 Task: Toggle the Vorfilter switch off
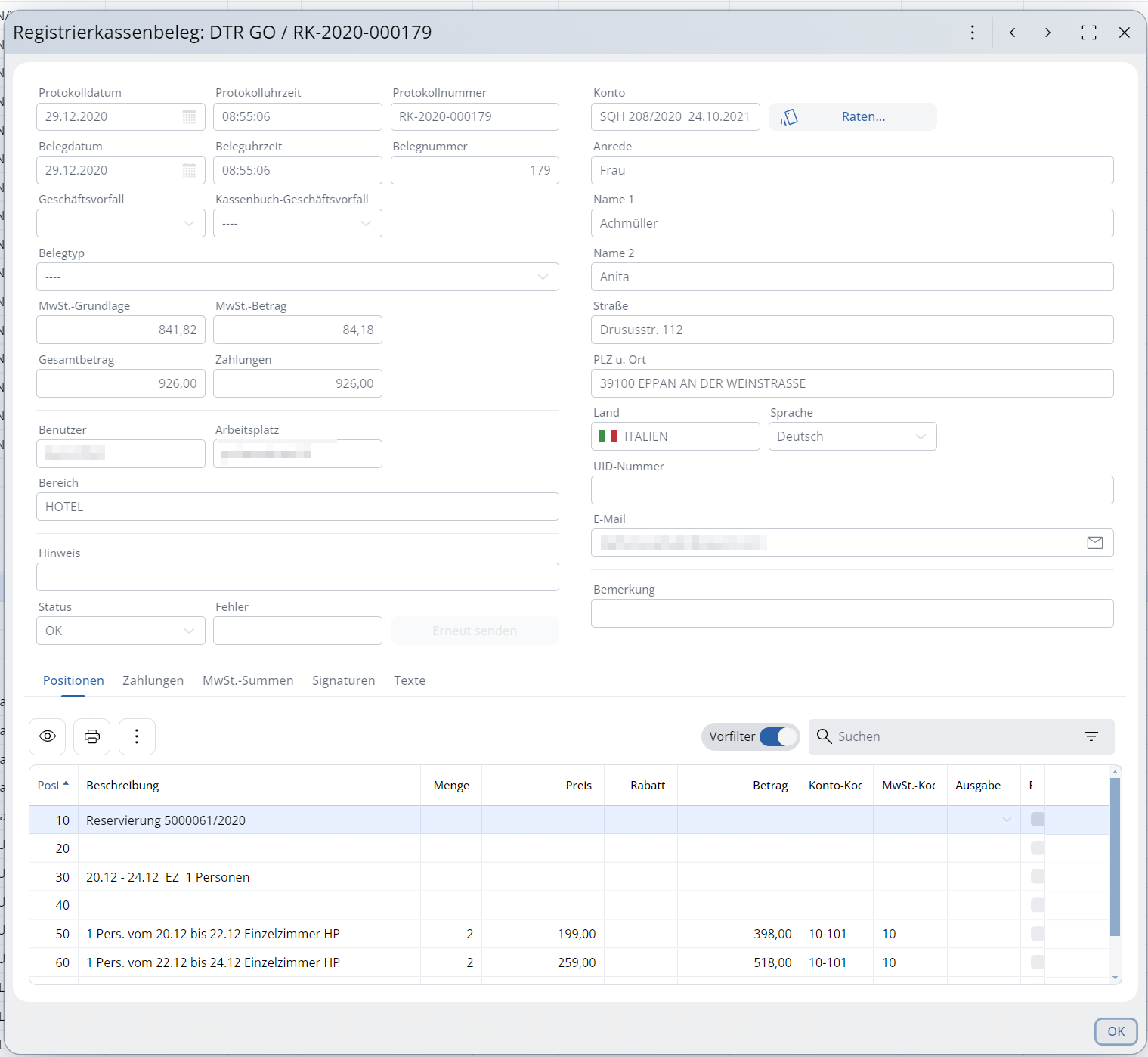(x=778, y=736)
